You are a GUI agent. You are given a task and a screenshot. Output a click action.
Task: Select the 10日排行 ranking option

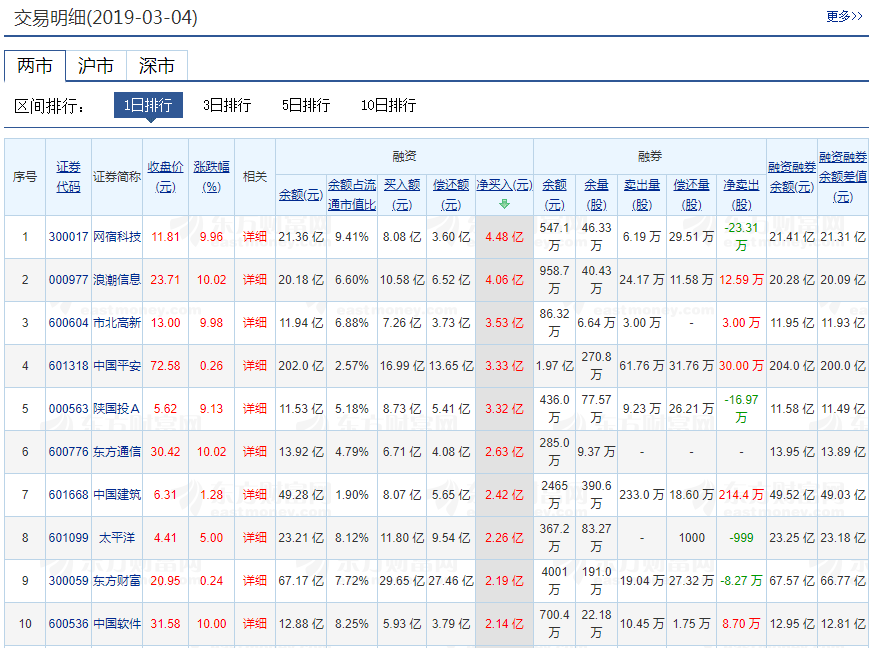387,104
